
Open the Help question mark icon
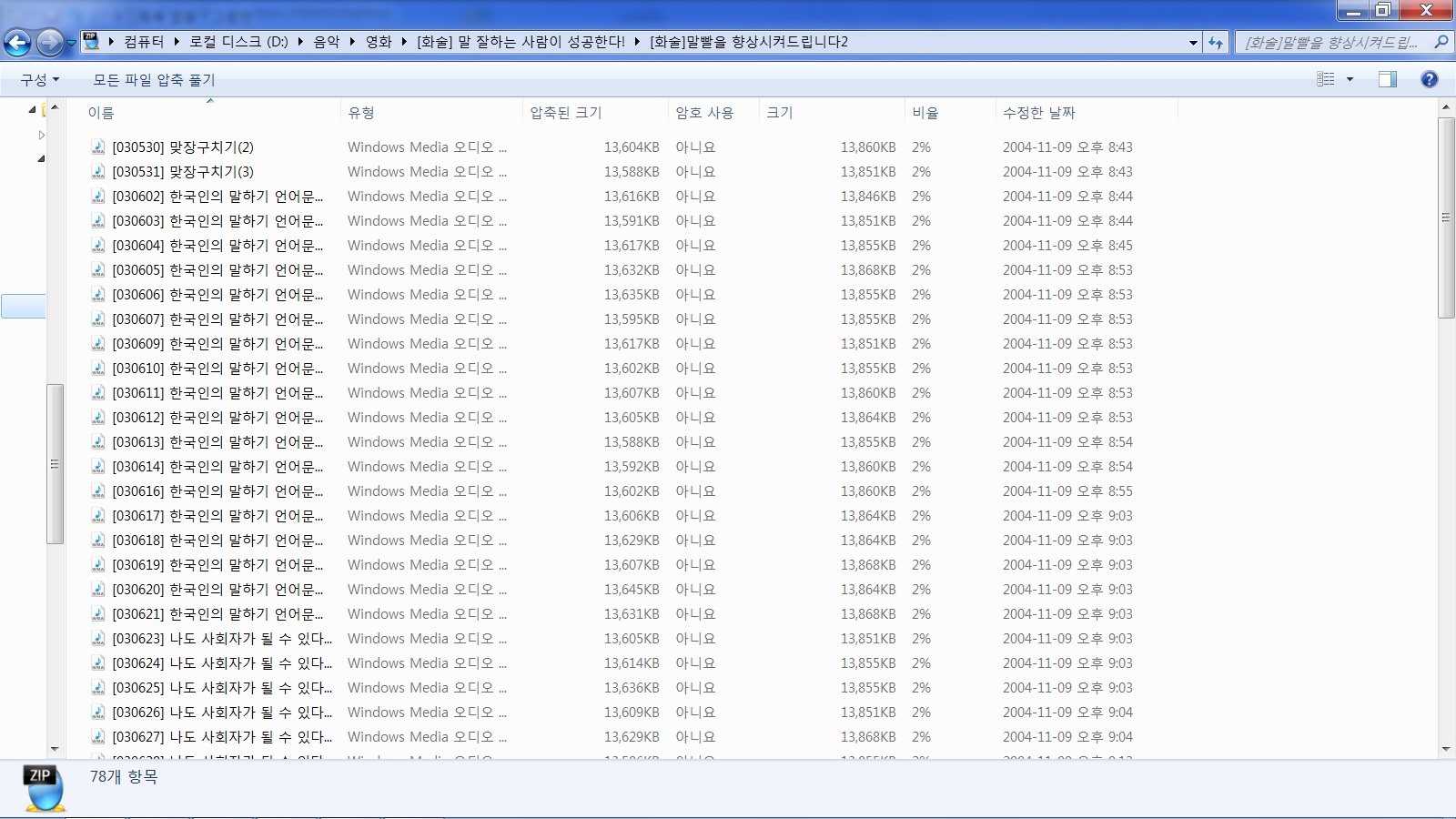1430,79
